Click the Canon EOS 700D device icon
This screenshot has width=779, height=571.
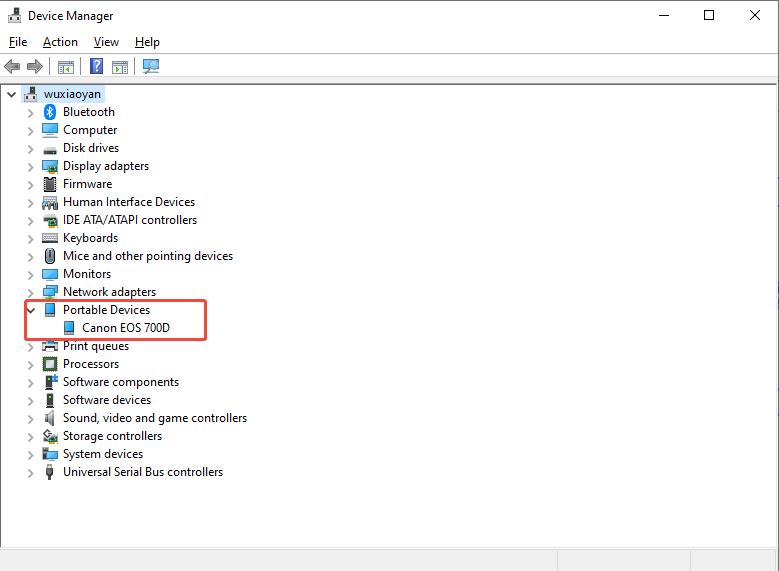point(69,328)
